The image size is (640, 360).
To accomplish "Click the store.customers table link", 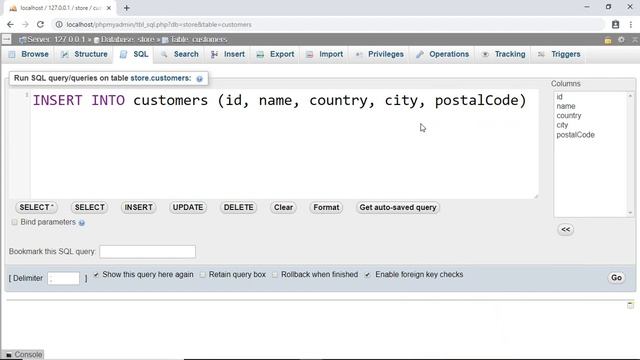I will coord(160,78).
